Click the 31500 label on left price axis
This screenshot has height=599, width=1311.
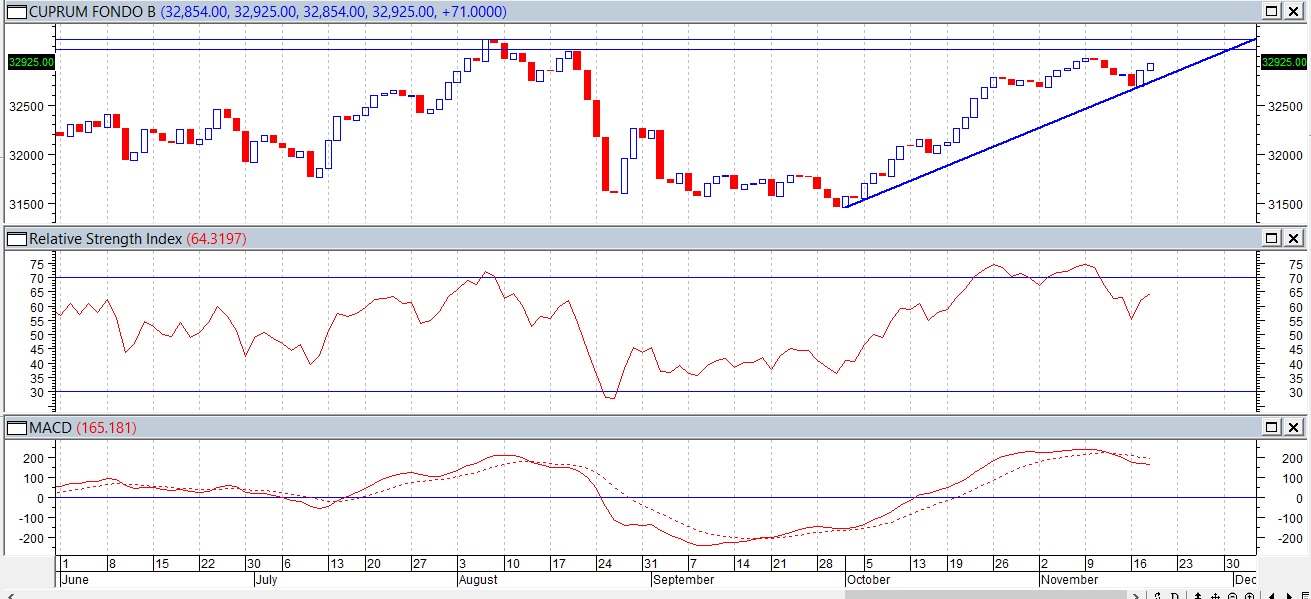tap(27, 204)
